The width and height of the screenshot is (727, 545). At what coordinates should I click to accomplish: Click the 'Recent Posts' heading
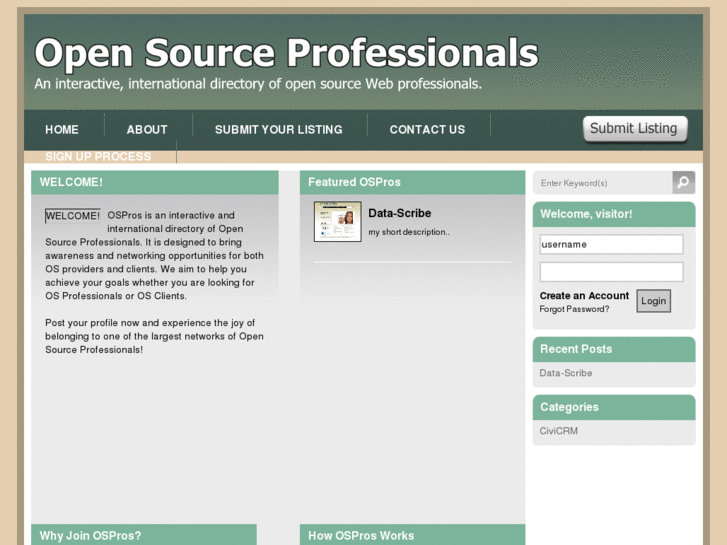click(576, 349)
